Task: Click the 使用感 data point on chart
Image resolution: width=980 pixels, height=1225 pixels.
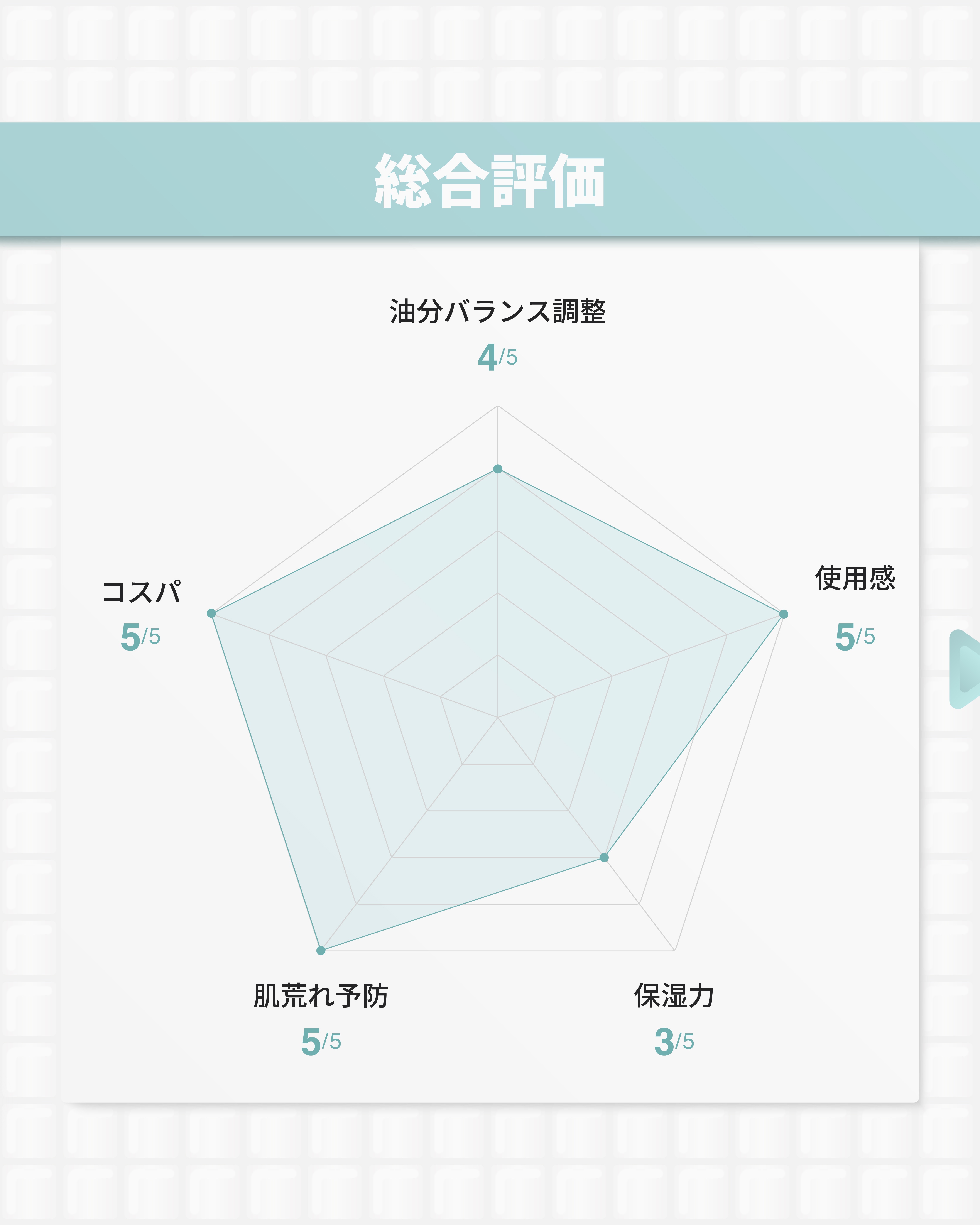Action: pyautogui.click(x=783, y=614)
